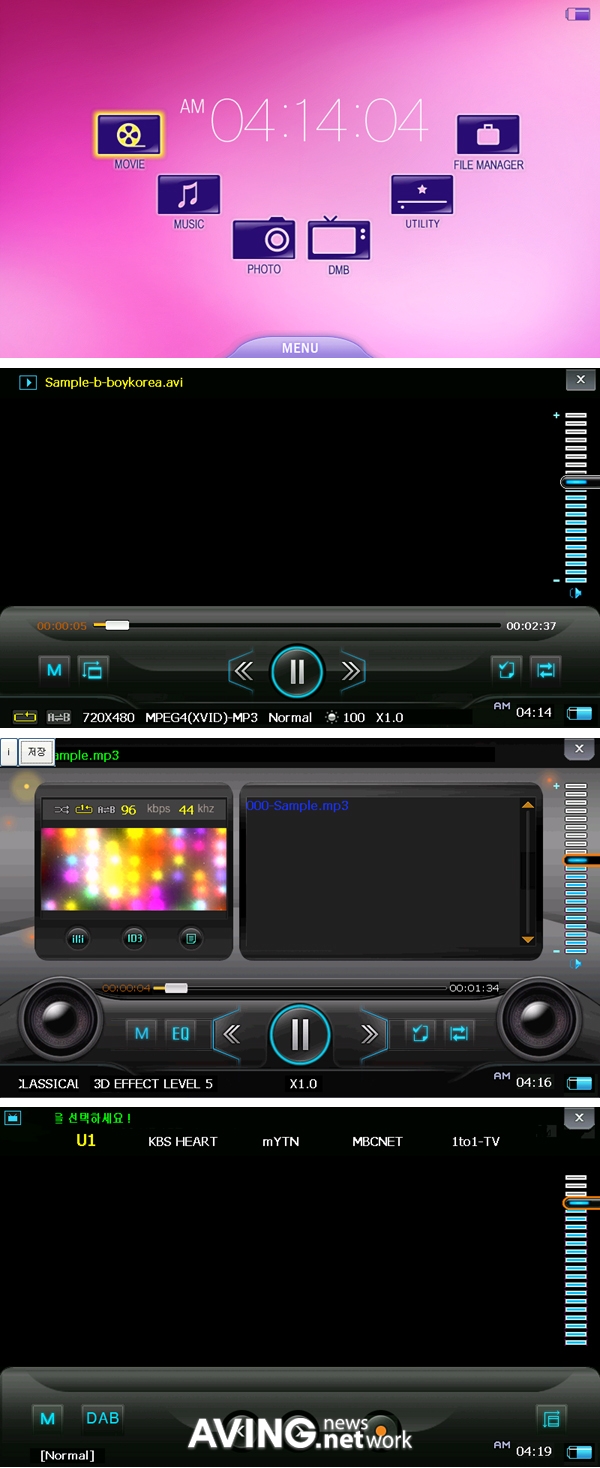Image resolution: width=600 pixels, height=1468 pixels.
Task: Expand the MENU tab at home screen bottom
Action: tap(300, 348)
